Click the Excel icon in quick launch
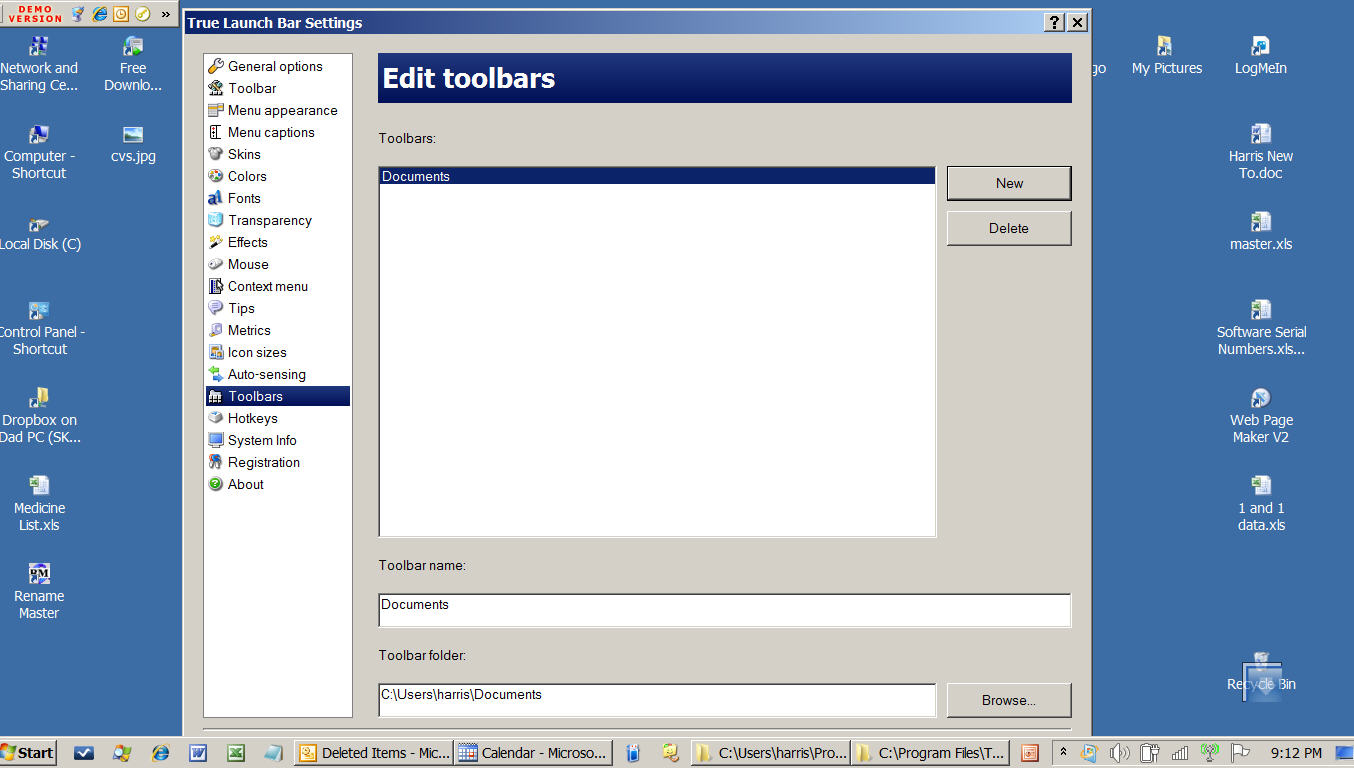 click(235, 753)
